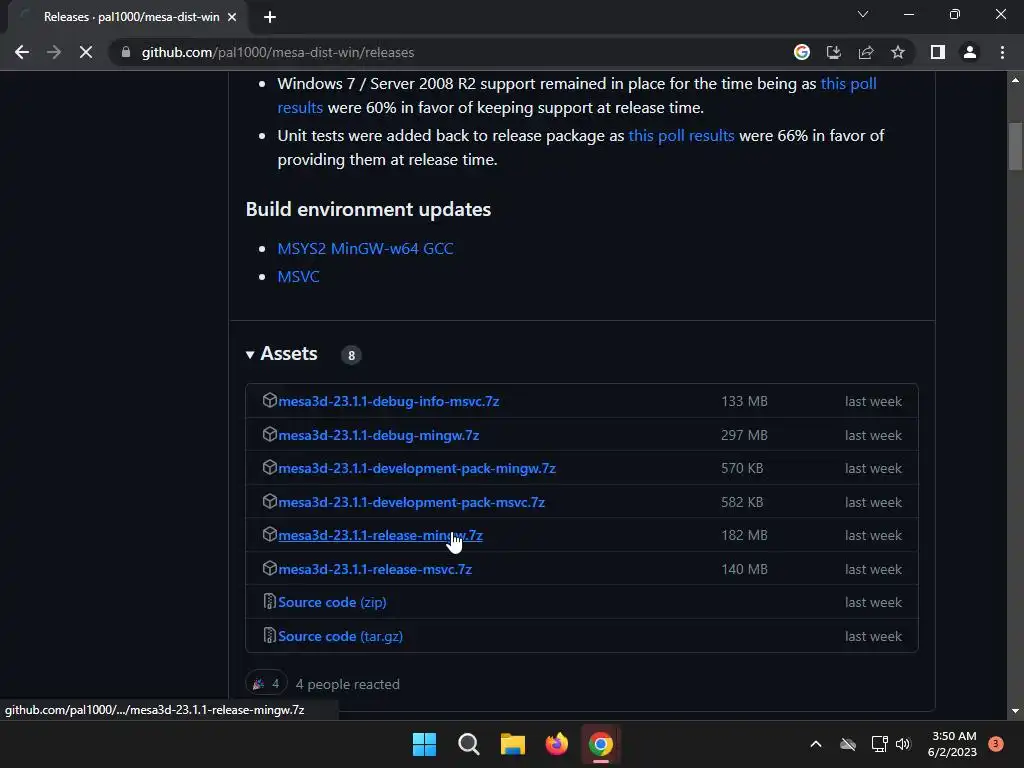Download mesa3d-23.1.1-debug-mingw.7z

[379, 435]
